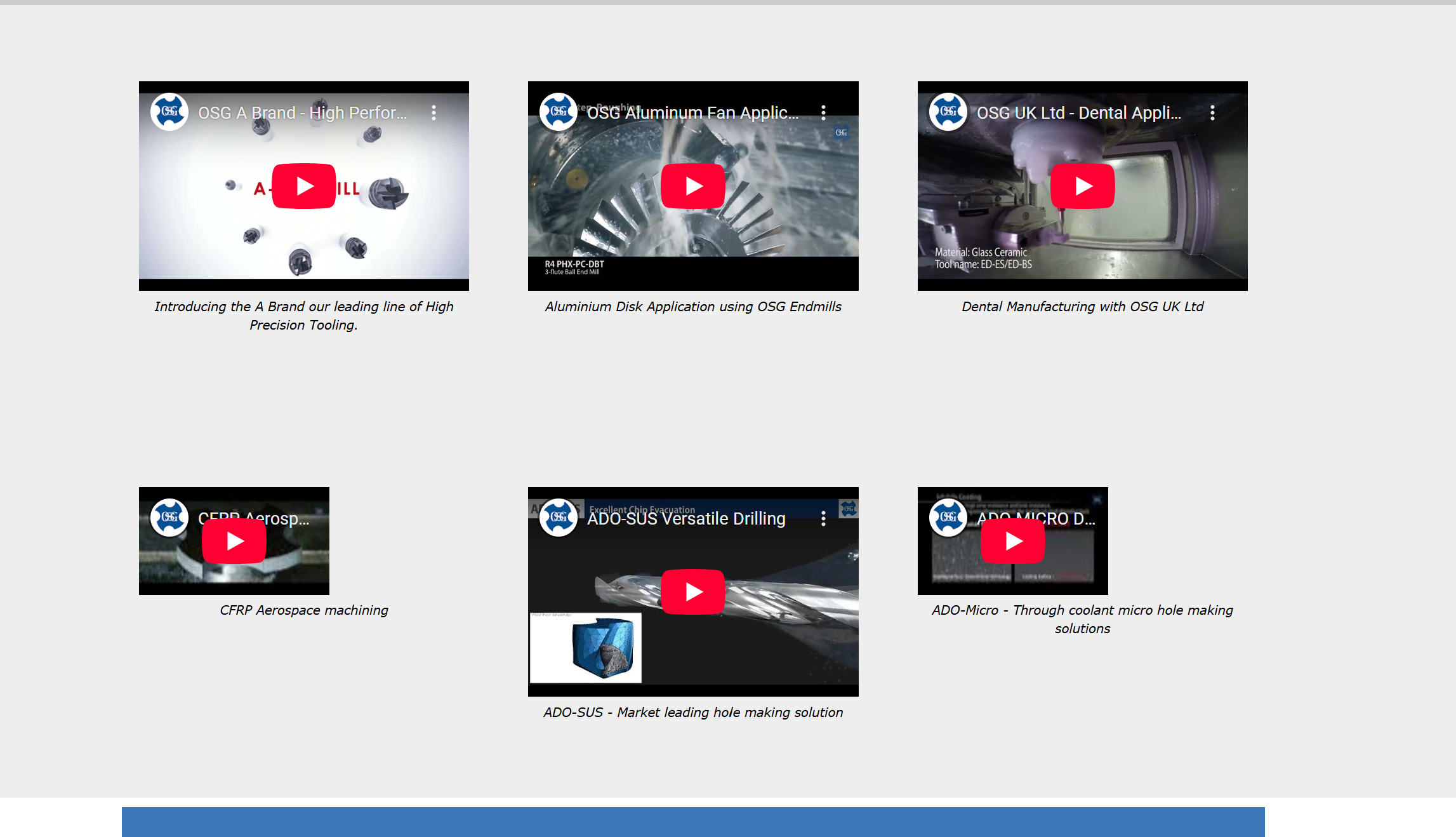Click caption 'ADO-SUS - Market leading hole making solution'
The width and height of the screenshot is (1456, 837).
(693, 713)
